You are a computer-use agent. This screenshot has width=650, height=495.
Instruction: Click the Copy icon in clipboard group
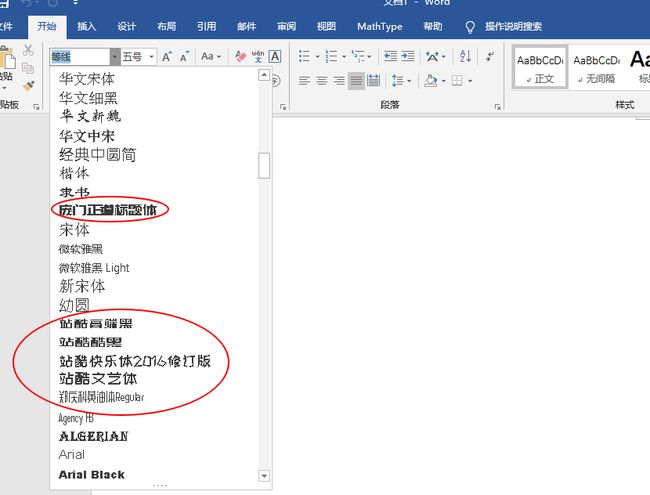28,68
